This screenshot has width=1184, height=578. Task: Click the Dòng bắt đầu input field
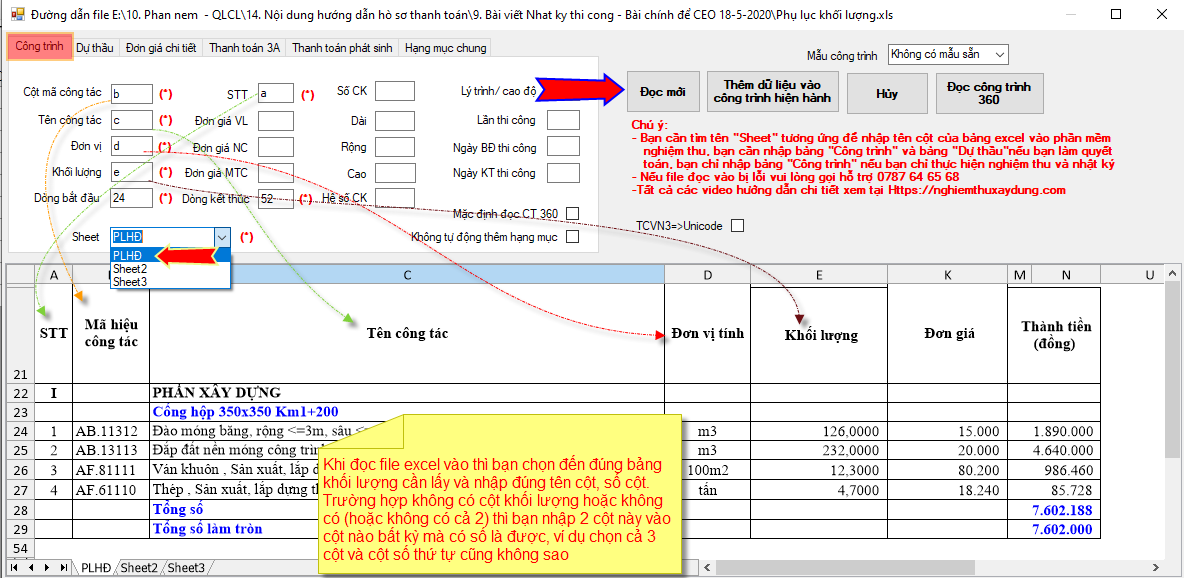point(131,198)
